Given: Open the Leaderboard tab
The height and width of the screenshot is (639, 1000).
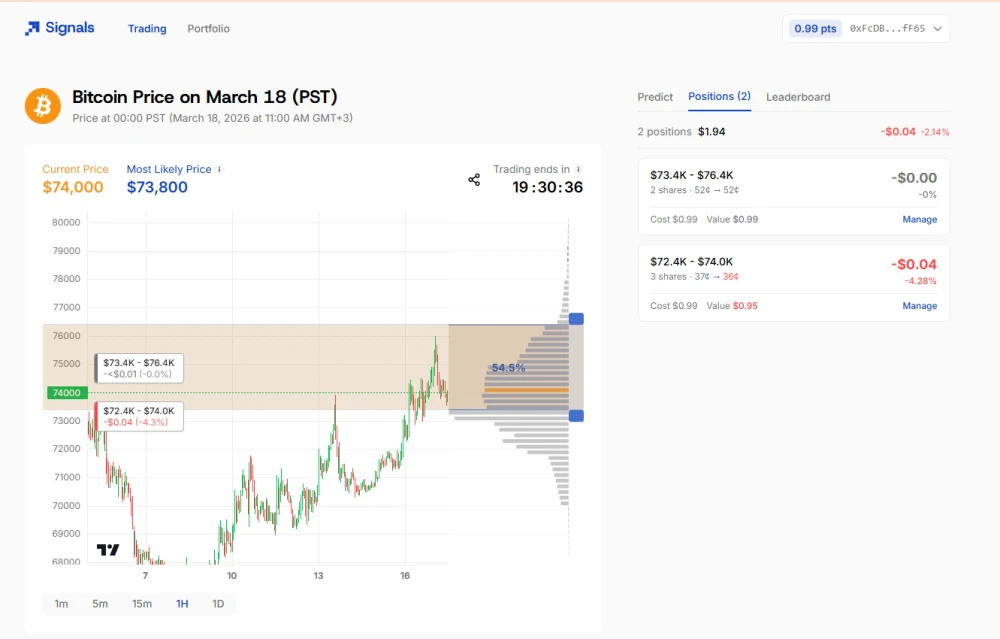Looking at the screenshot, I should click(x=798, y=97).
